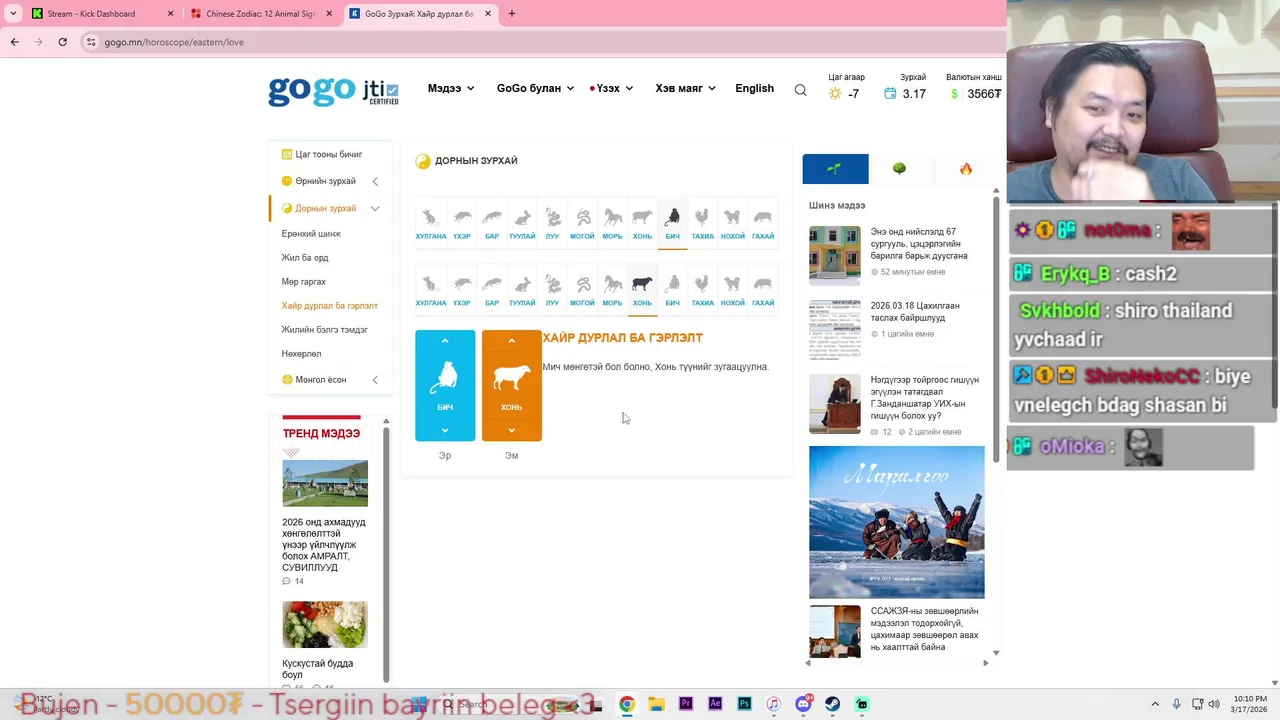This screenshot has height=720, width=1280.
Task: Step the blue Бич card up
Action: (445, 341)
